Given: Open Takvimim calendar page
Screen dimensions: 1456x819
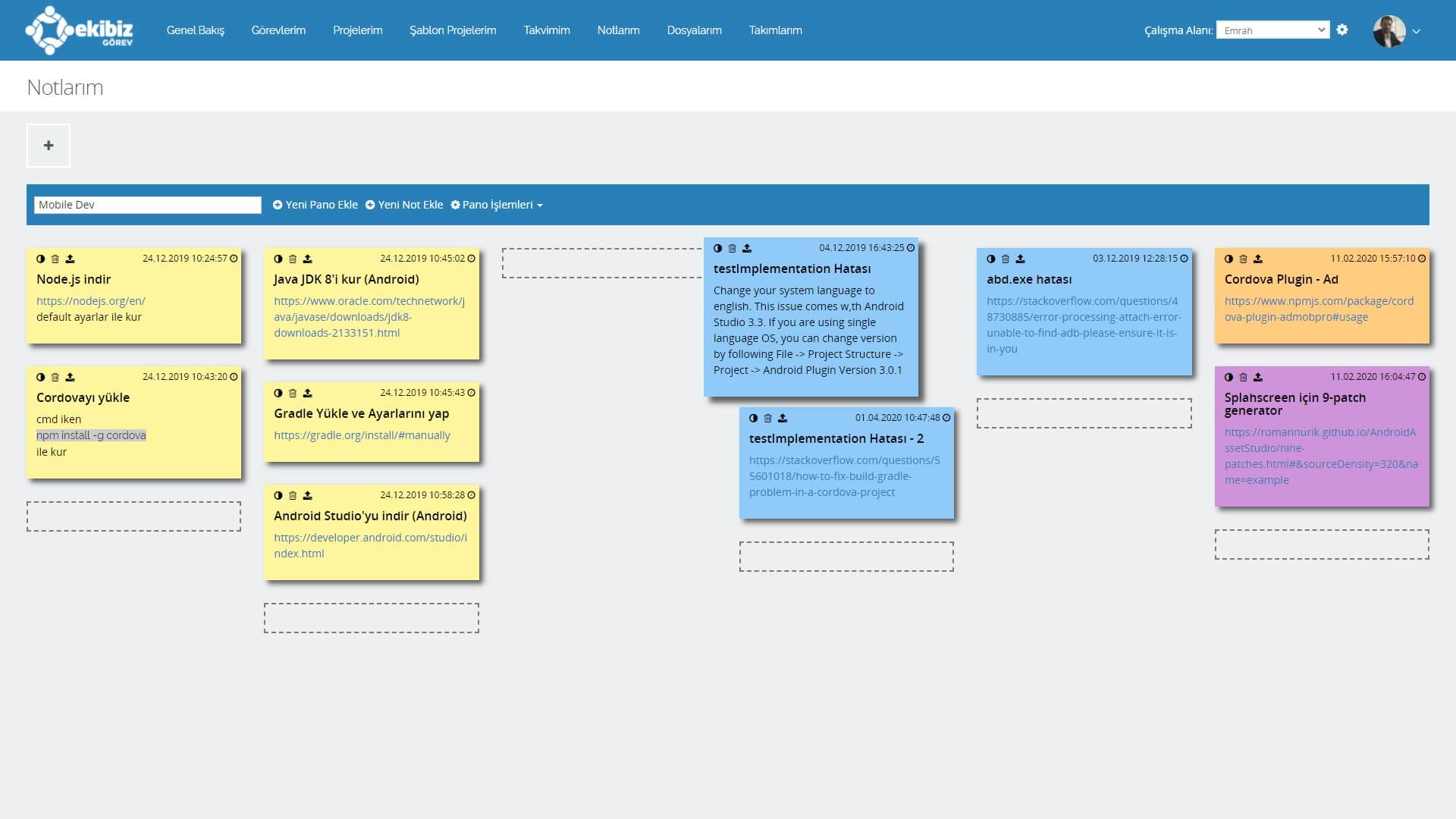Looking at the screenshot, I should 547,30.
